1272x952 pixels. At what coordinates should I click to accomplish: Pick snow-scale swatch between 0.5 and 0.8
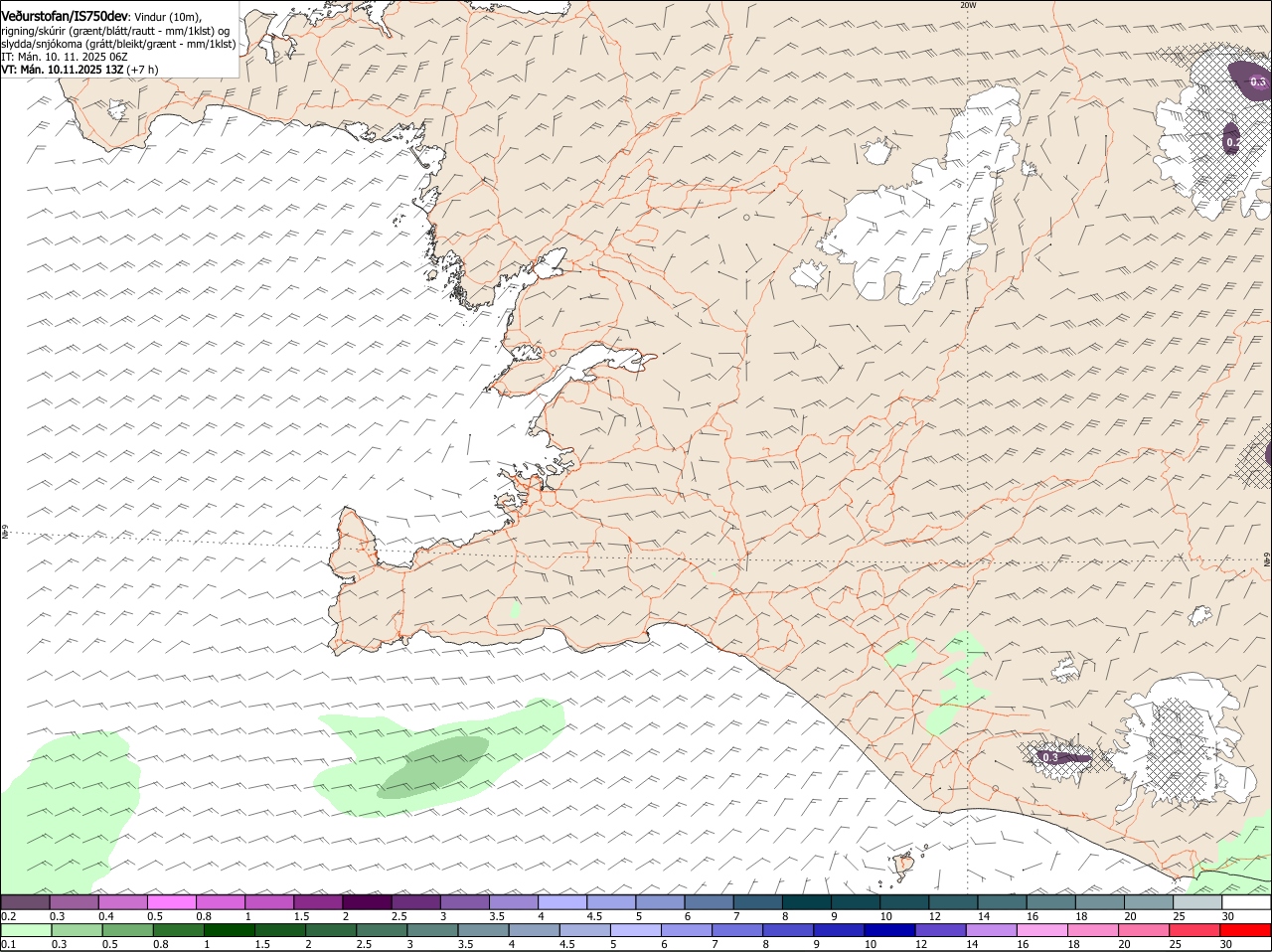coord(171,902)
